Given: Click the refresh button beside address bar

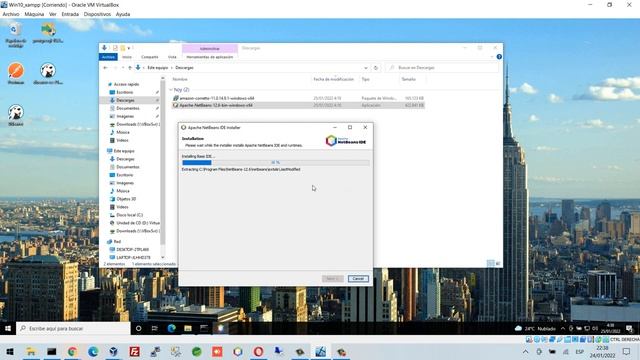Looking at the screenshot, I should coord(376,68).
